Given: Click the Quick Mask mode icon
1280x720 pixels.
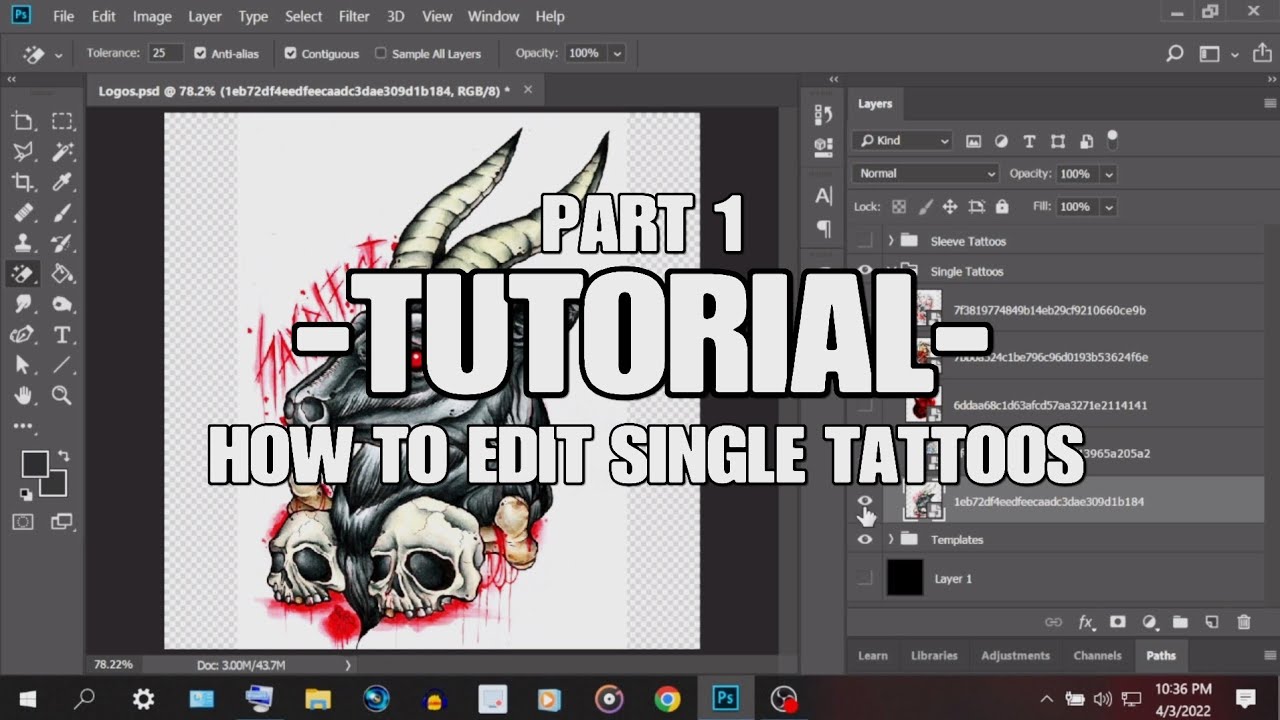Looking at the screenshot, I should (x=22, y=521).
